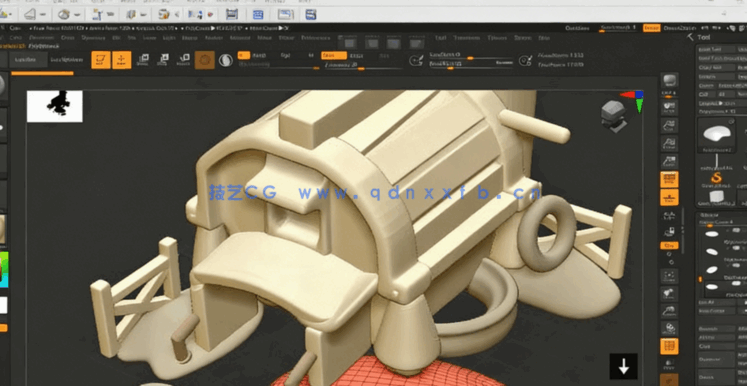This screenshot has width=747, height=386.
Task: Toggle the Local symmetry icon
Action: pyautogui.click(x=669, y=215)
